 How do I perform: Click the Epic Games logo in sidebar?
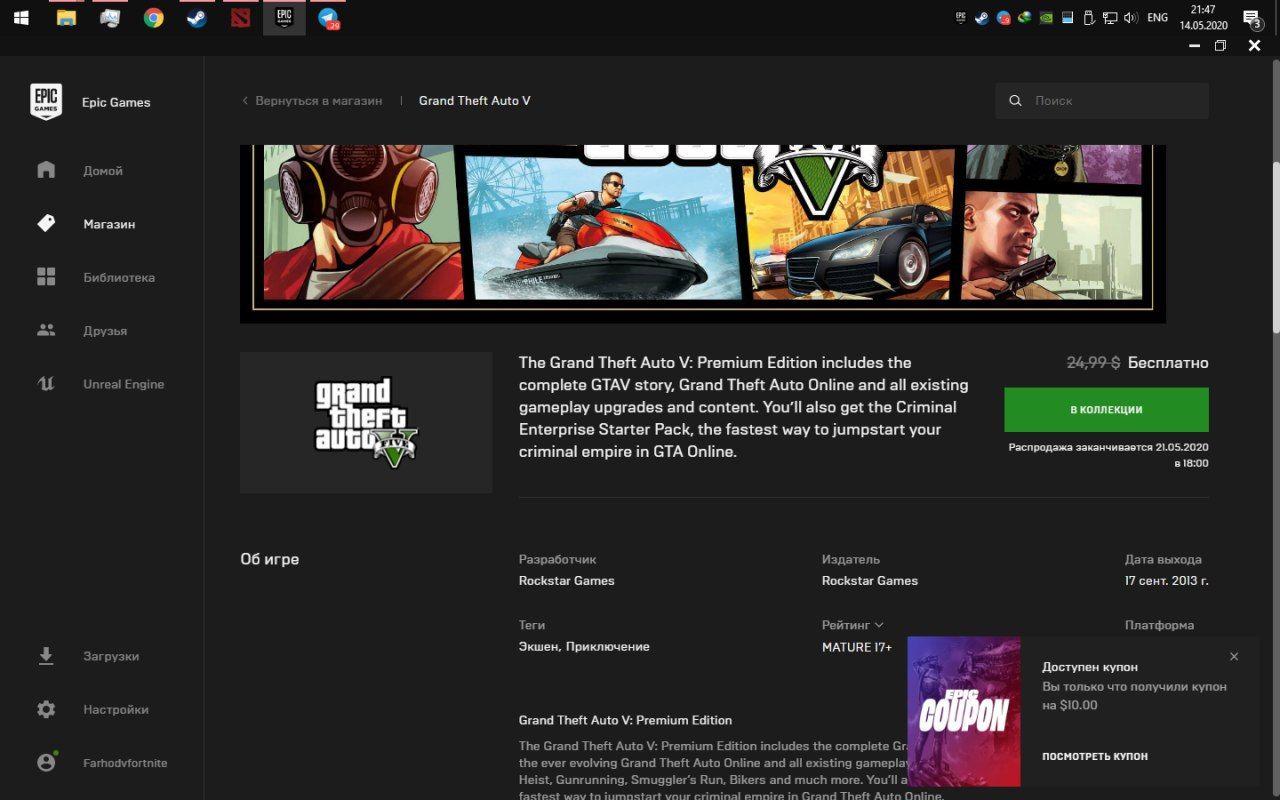[46, 102]
